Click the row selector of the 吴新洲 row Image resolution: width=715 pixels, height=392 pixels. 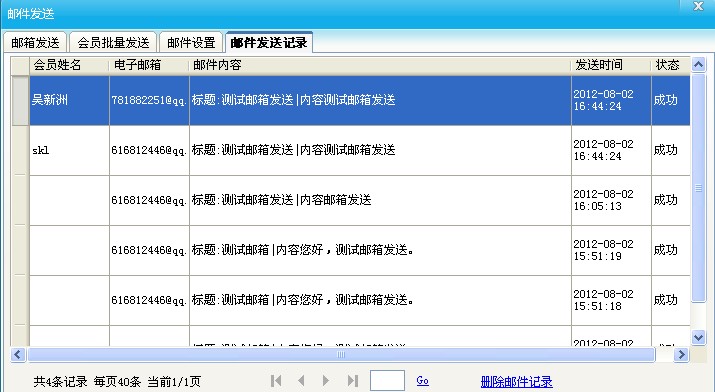[20, 100]
